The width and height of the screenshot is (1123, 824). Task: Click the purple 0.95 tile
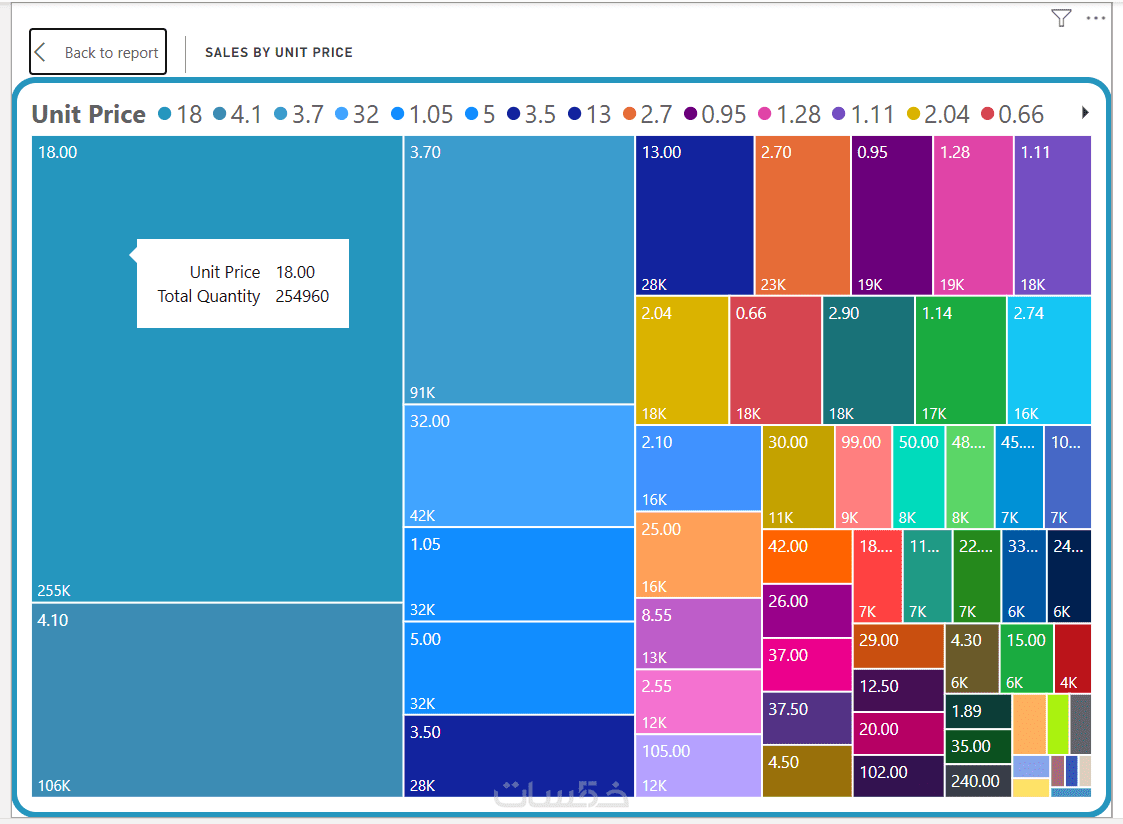click(x=891, y=215)
